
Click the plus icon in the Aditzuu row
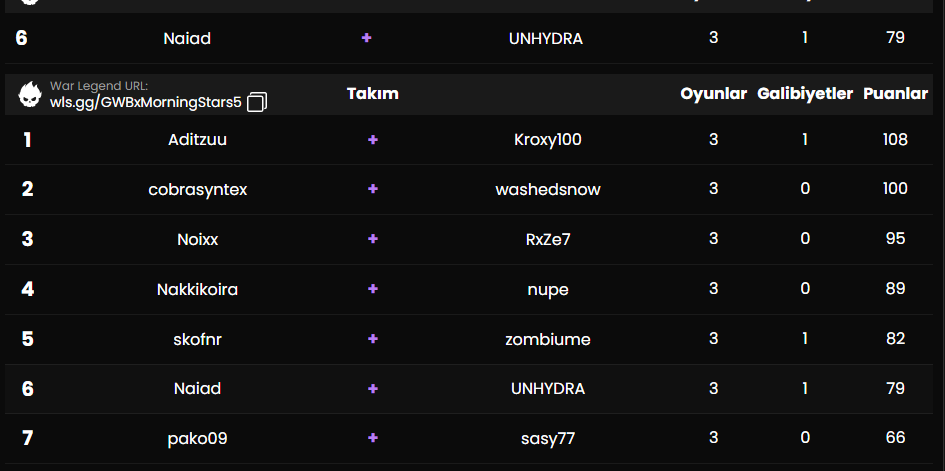(x=372, y=140)
